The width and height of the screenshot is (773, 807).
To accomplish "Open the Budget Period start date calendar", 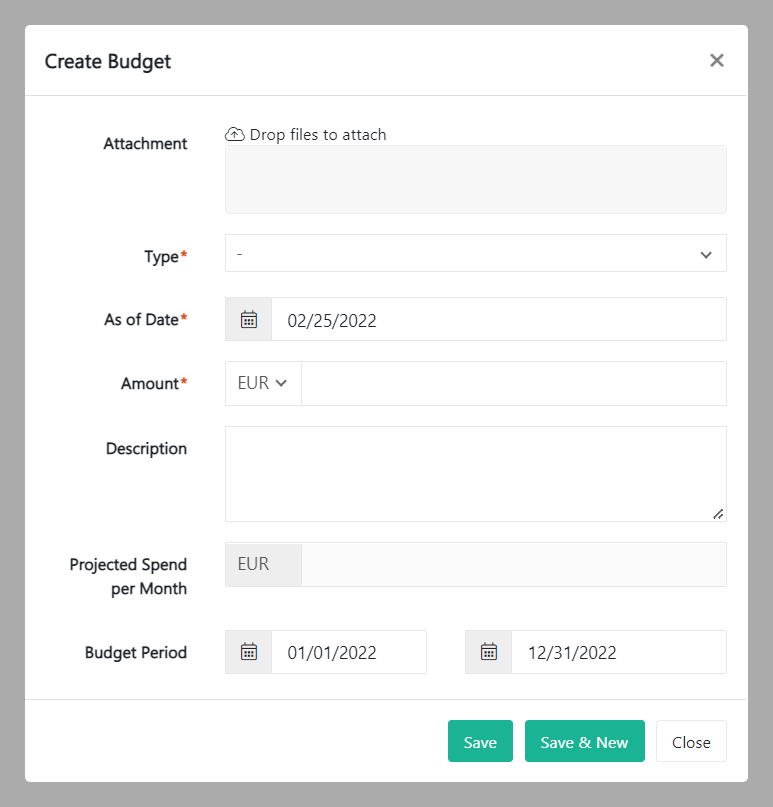I will click(x=248, y=651).
